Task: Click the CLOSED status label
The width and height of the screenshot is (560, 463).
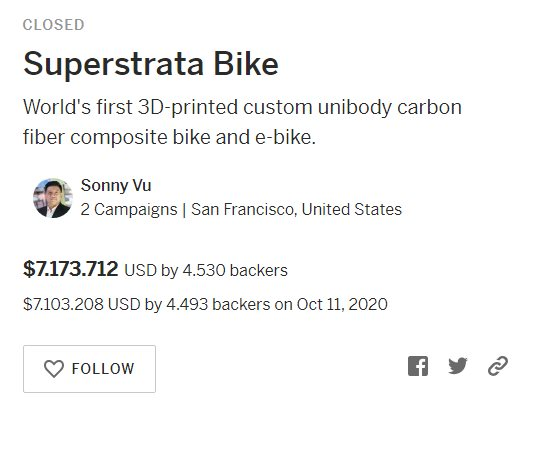Action: [x=54, y=25]
